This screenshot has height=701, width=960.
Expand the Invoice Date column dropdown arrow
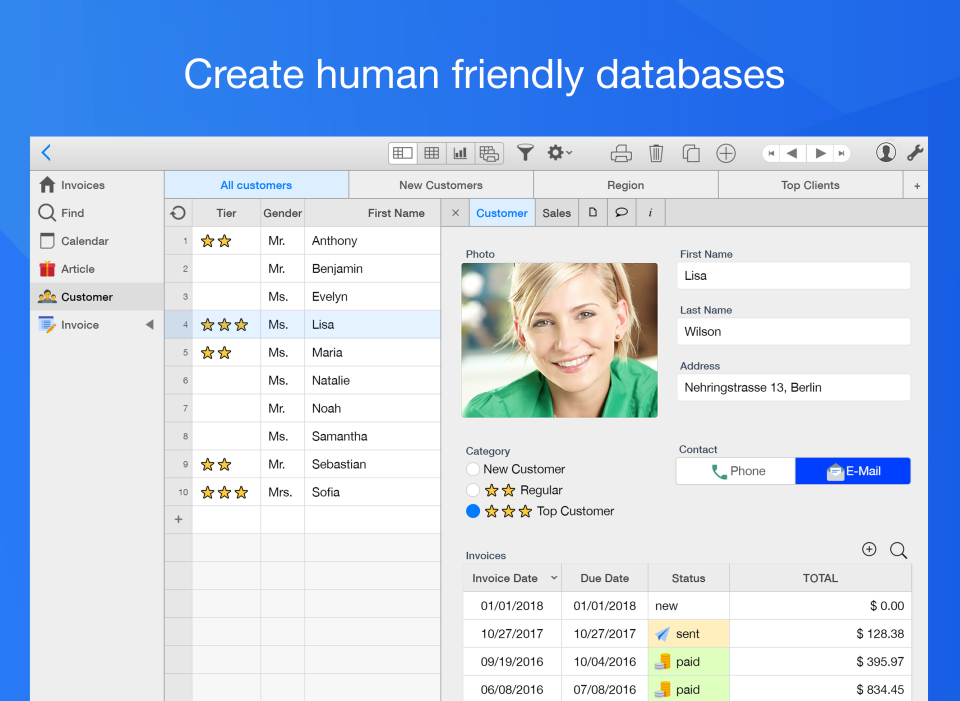click(554, 578)
